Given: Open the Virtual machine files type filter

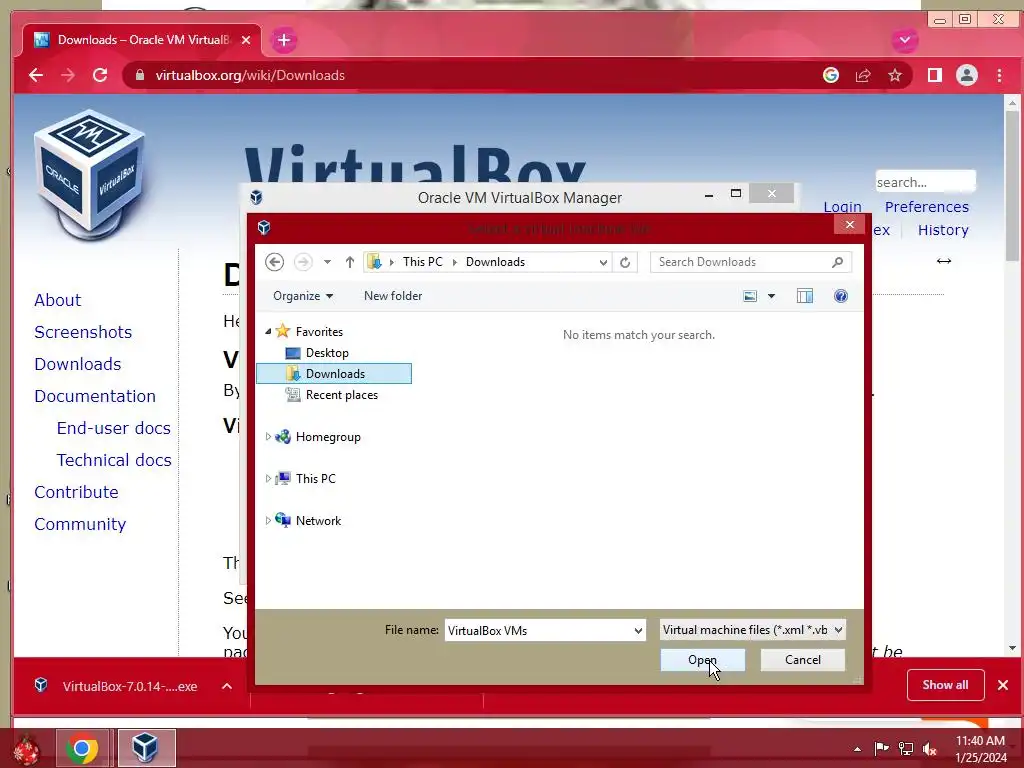Looking at the screenshot, I should [752, 630].
